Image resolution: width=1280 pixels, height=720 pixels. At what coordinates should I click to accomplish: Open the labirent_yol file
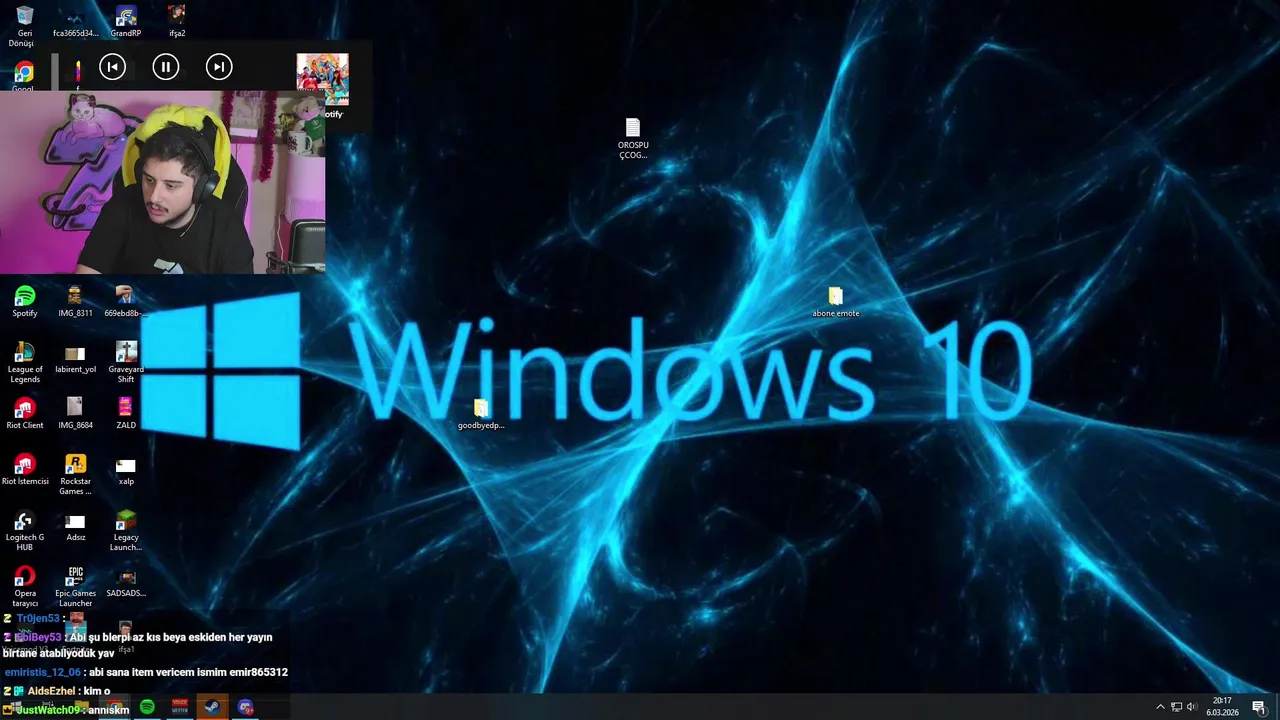point(75,360)
